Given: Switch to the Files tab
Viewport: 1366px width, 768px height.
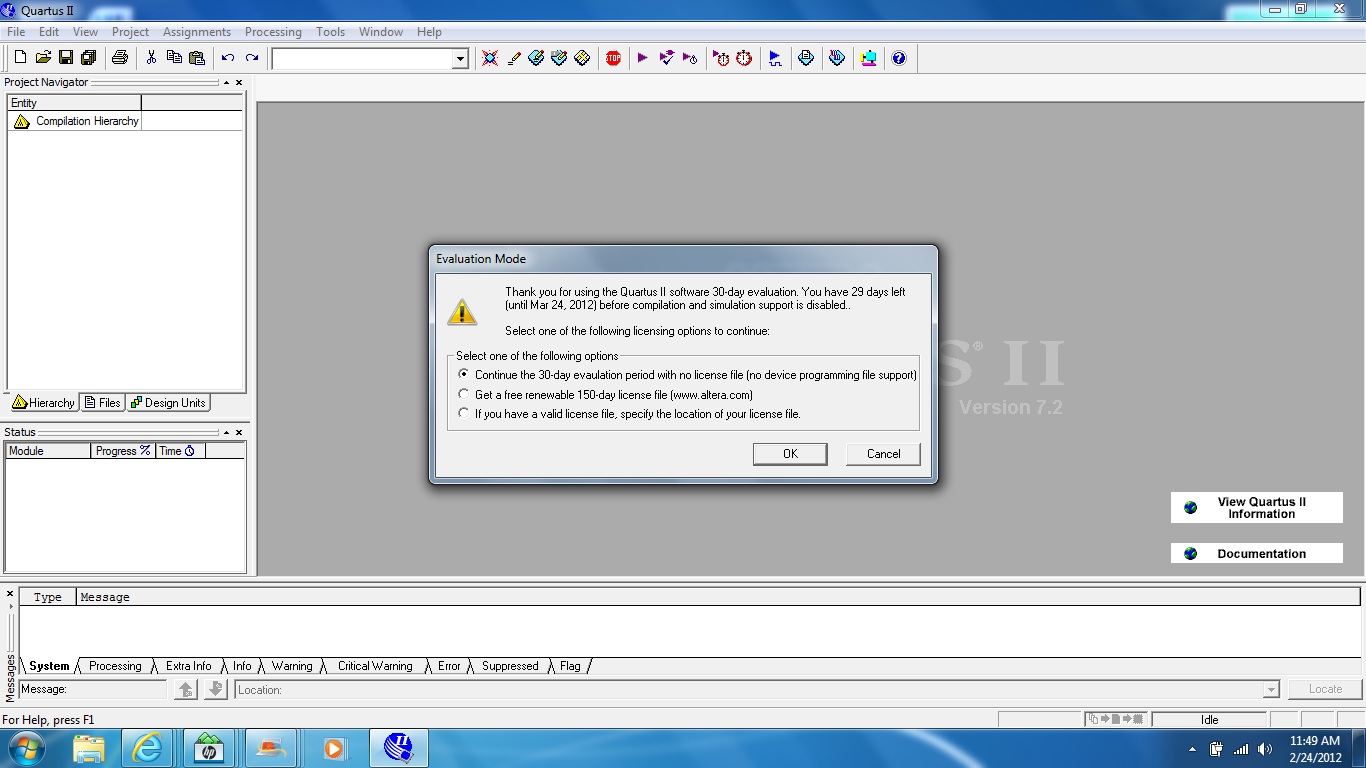Looking at the screenshot, I should (102, 403).
